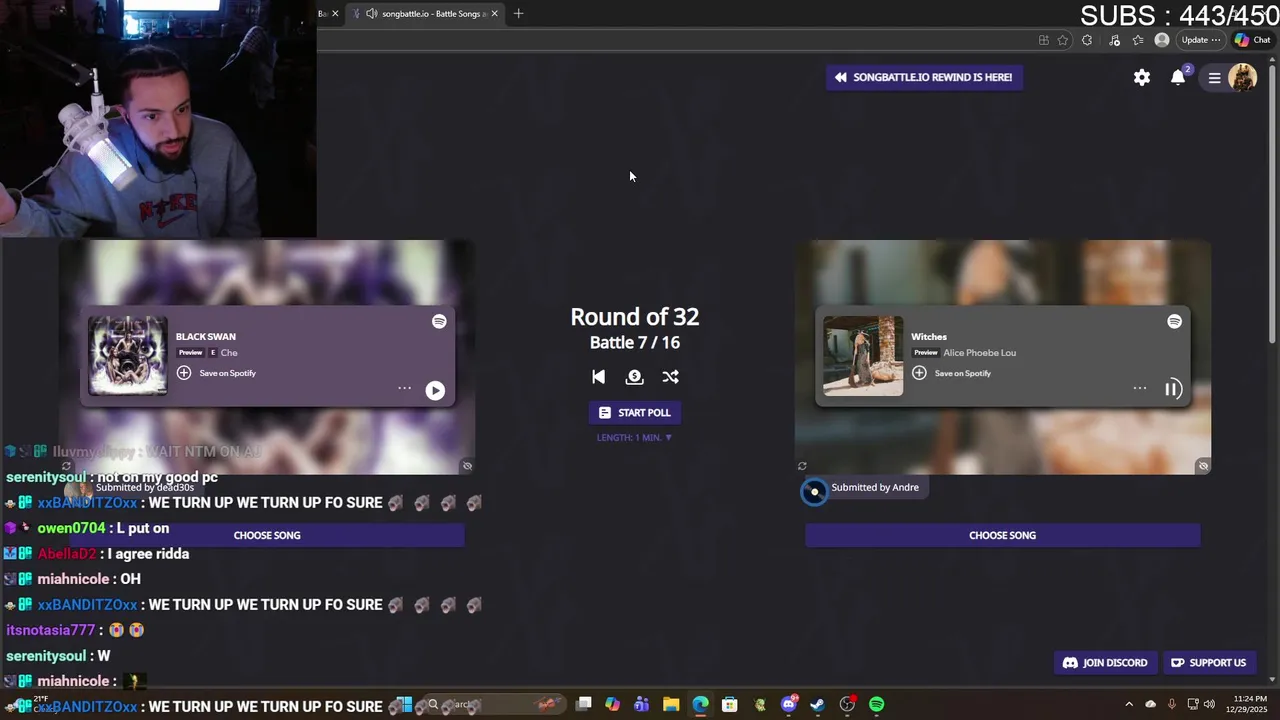Open a new browser tab
Screen dimensions: 1280x720
coord(518,14)
